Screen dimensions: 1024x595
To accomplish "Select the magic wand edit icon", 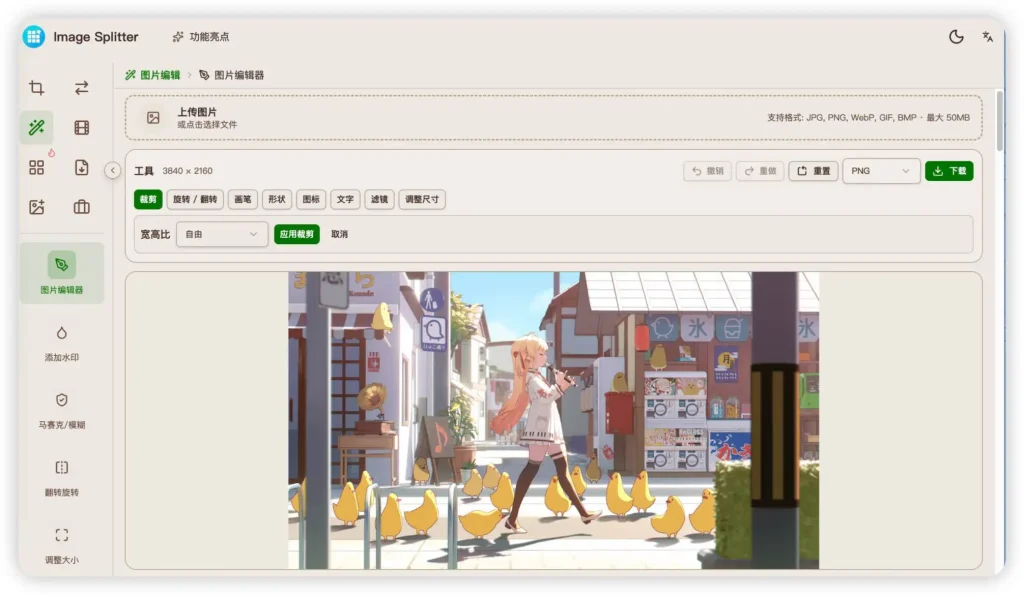I will pyautogui.click(x=37, y=127).
